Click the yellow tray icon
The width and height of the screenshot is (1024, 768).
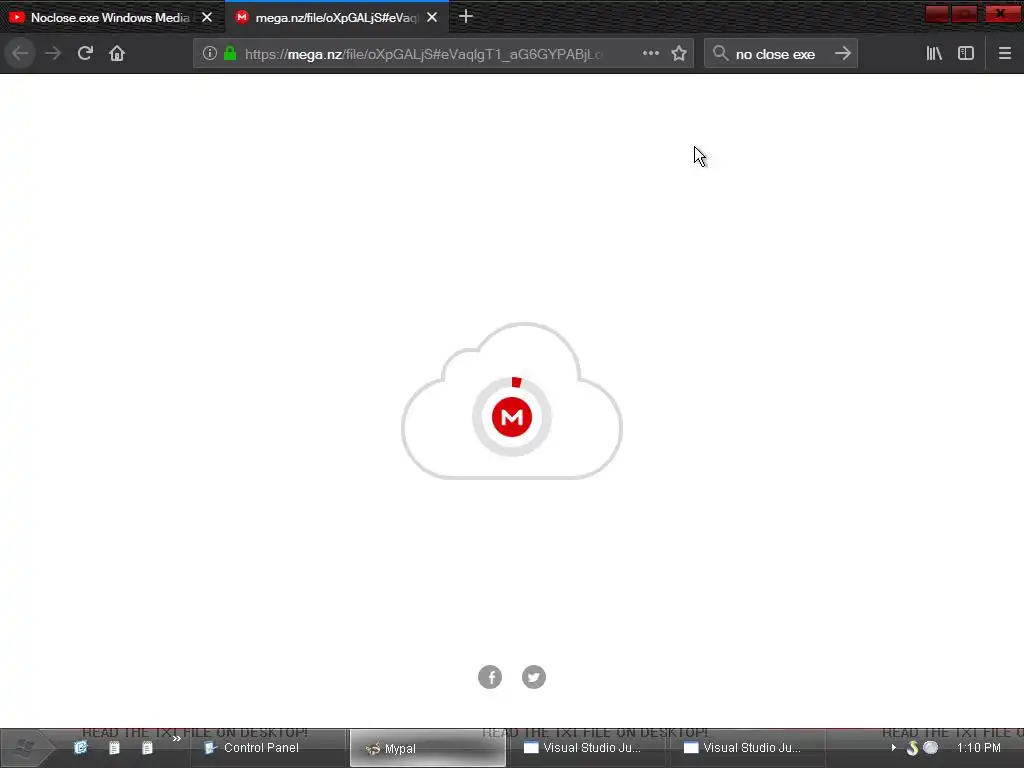coord(912,748)
